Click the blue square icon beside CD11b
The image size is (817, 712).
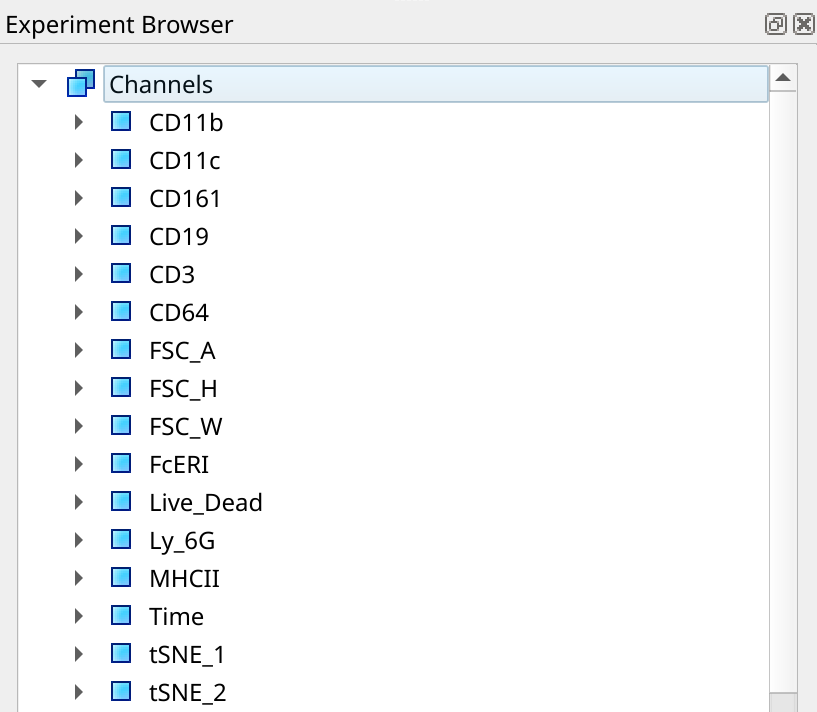coord(121,121)
